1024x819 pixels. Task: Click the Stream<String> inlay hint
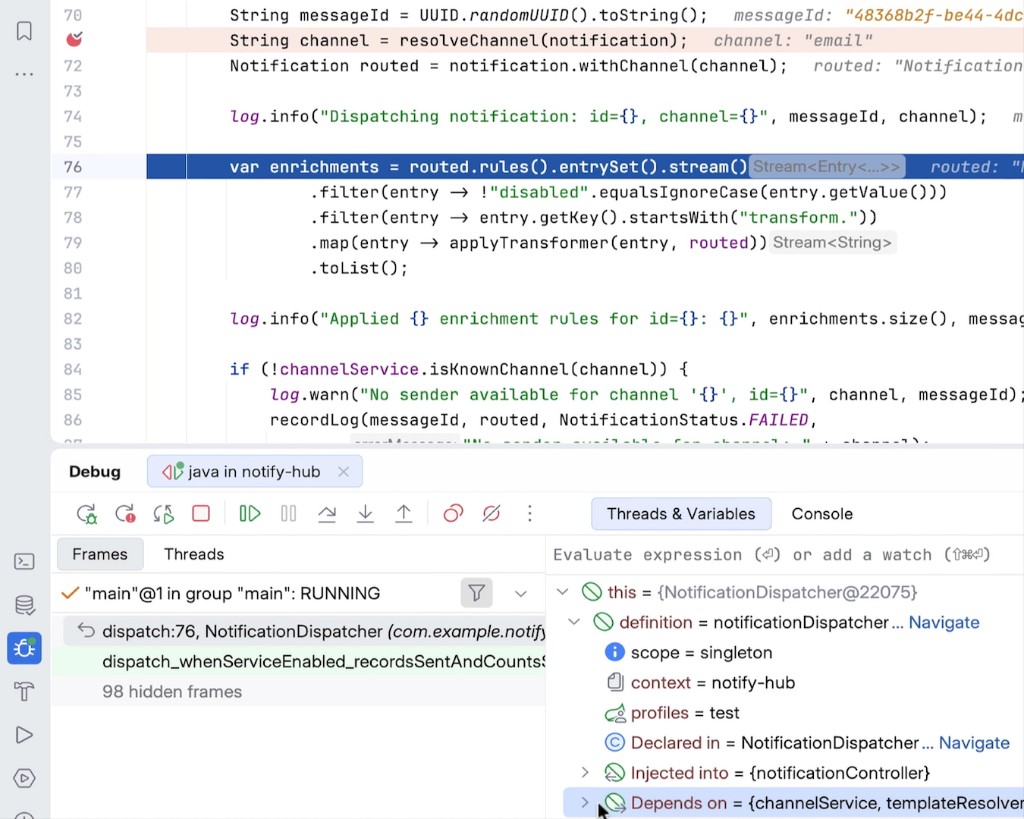833,242
